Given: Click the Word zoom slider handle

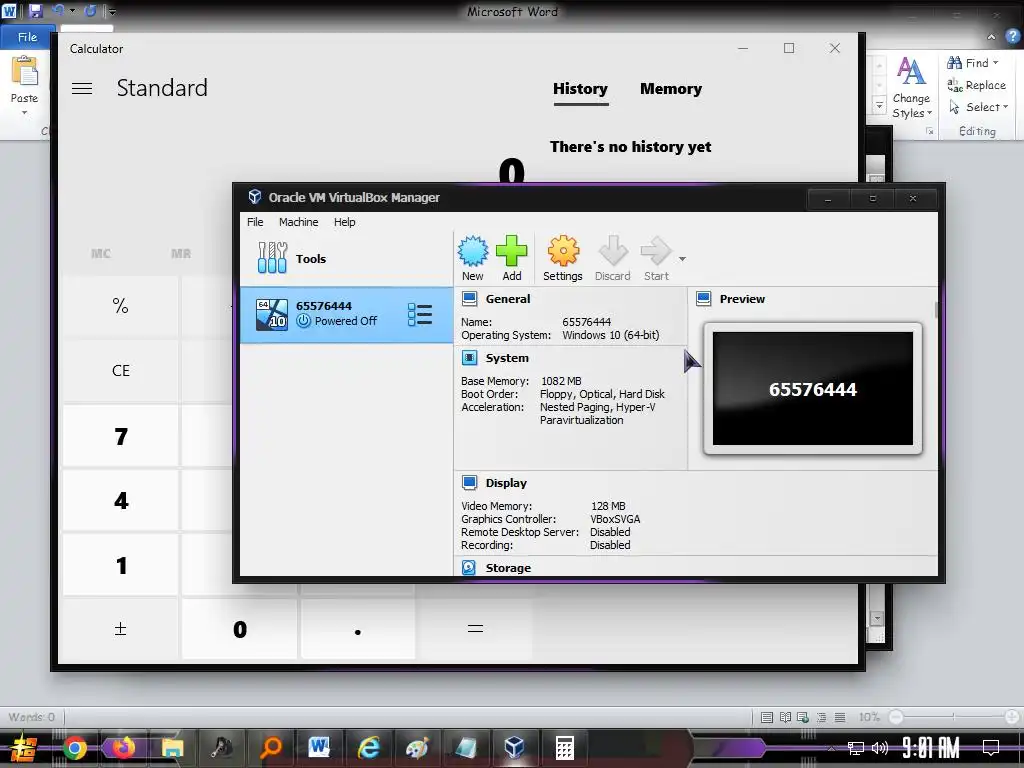Looking at the screenshot, I should (x=896, y=717).
